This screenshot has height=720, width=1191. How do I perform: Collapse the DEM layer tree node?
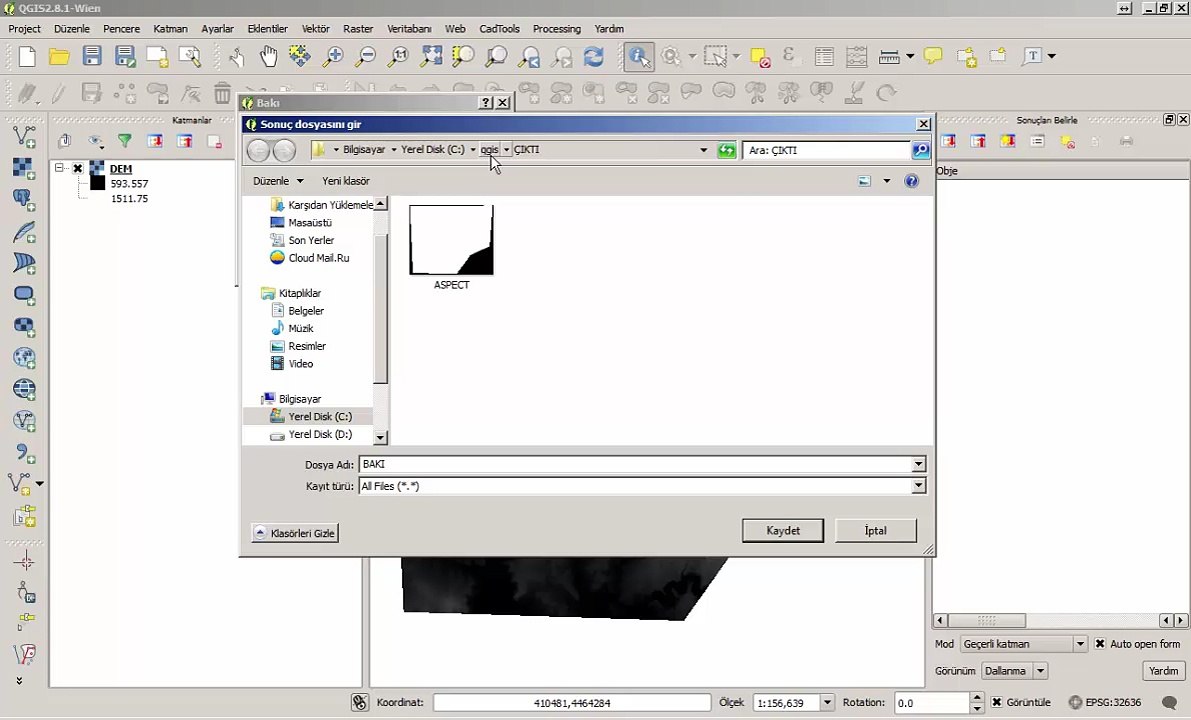[59, 168]
